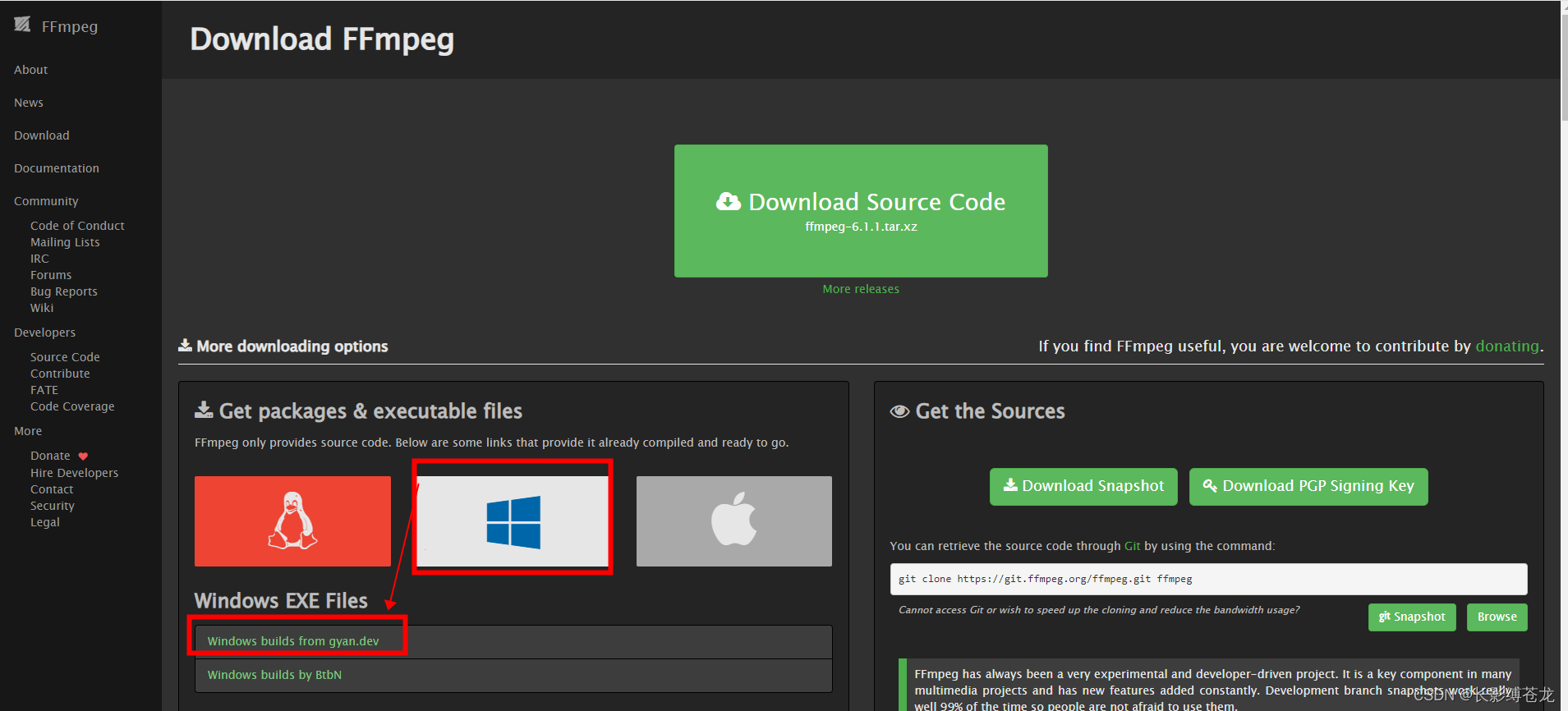Open the Download sidebar item
The width and height of the screenshot is (1568, 711).
point(42,135)
